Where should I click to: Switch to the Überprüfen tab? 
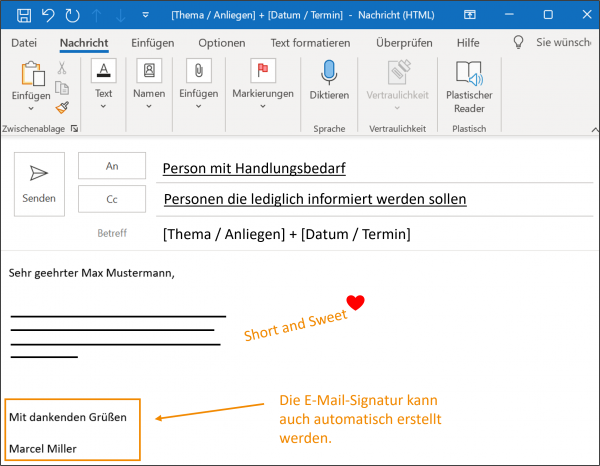[x=404, y=43]
